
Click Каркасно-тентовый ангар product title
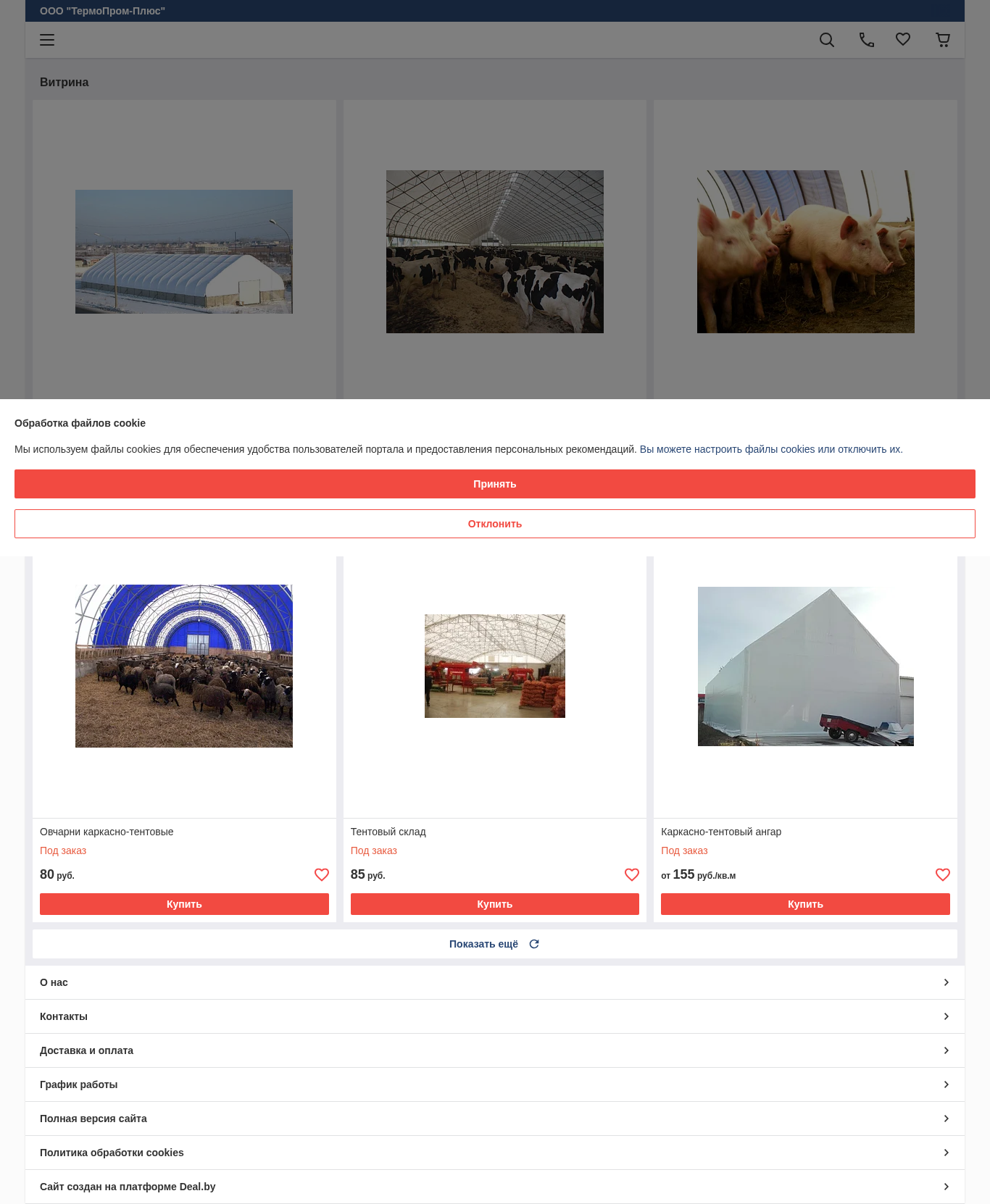721,832
